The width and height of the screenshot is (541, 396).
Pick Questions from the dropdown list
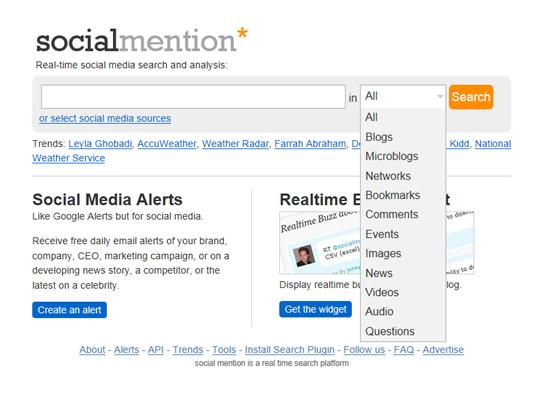(x=403, y=331)
